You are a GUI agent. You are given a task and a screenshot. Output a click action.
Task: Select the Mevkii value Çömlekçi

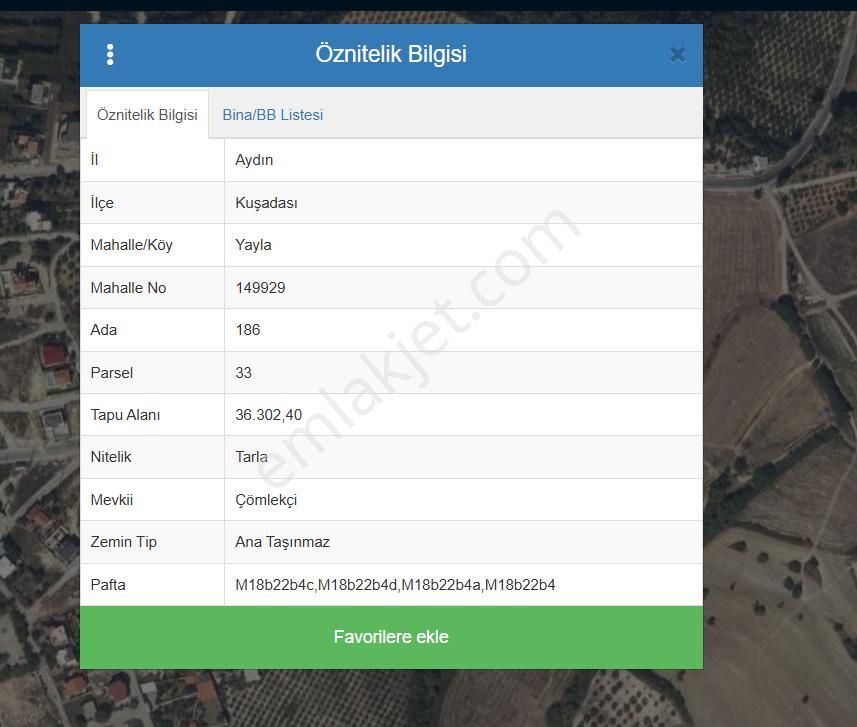click(x=266, y=500)
